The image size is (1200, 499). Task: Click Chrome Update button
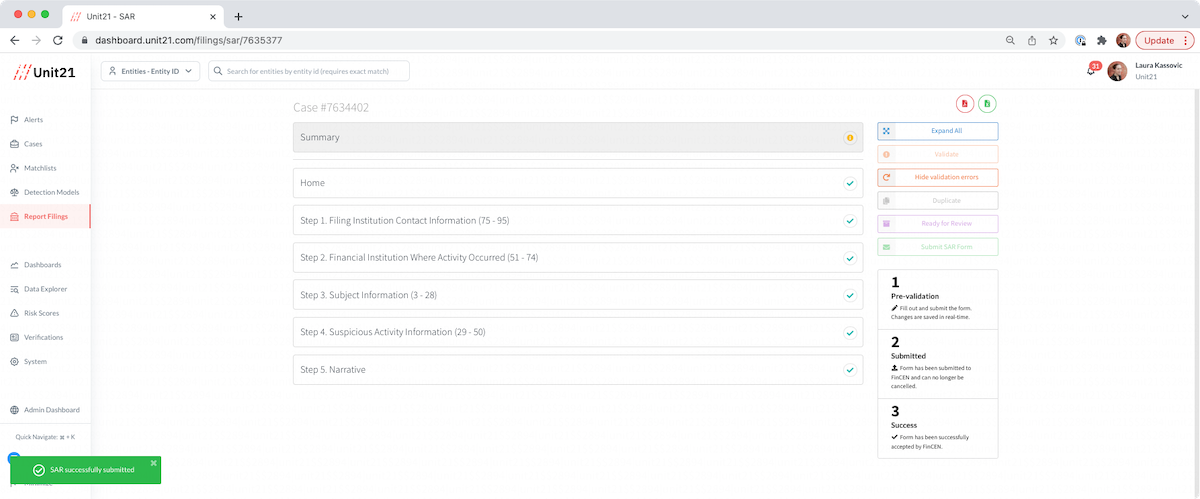tap(1163, 40)
